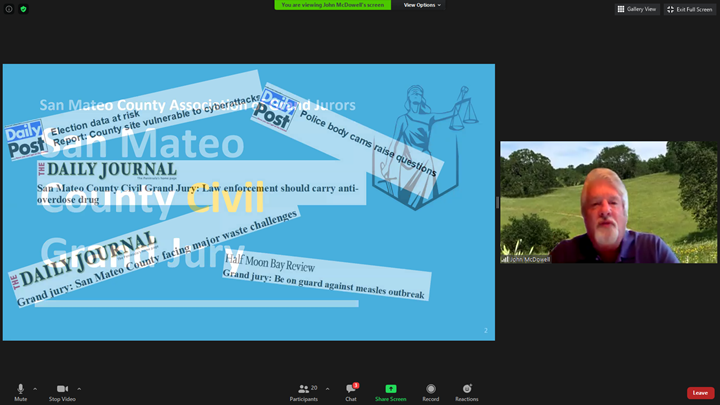Click the shared slide presentation area
720x405 pixels.
click(249, 202)
